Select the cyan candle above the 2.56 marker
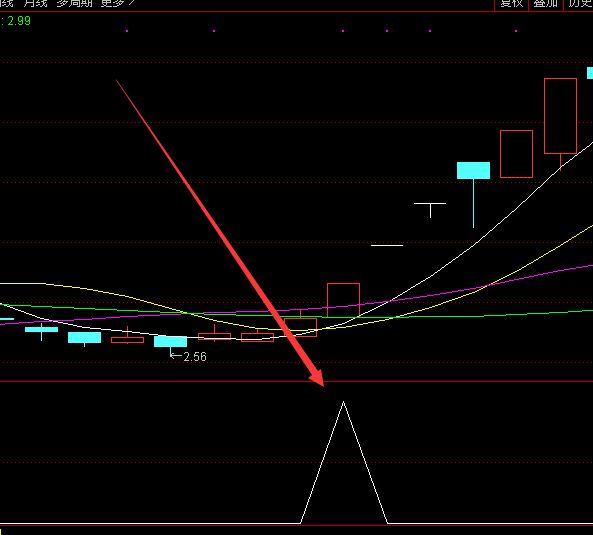 click(x=170, y=341)
